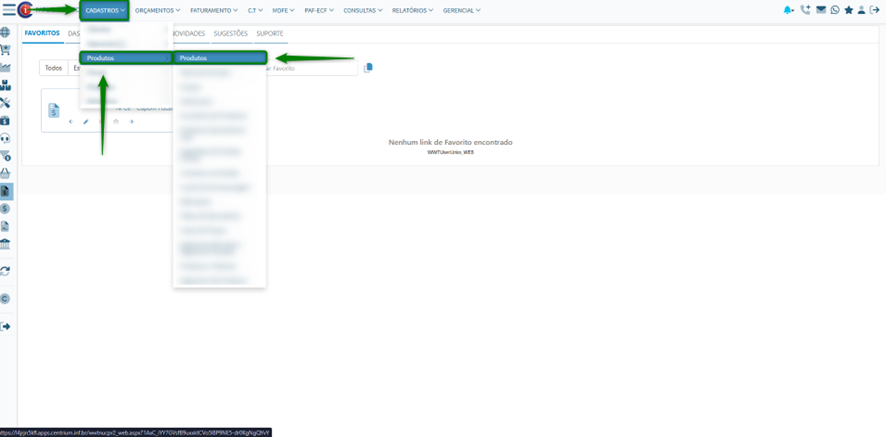Open the hamburger menu icon
The width and height of the screenshot is (886, 437).
coord(9,10)
